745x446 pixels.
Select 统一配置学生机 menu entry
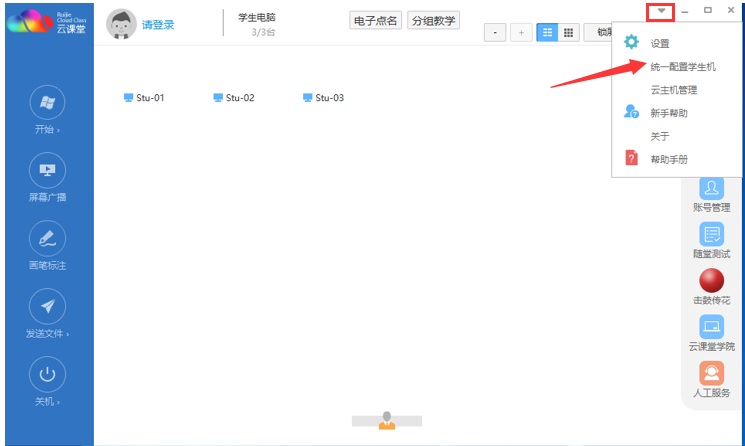(x=682, y=67)
